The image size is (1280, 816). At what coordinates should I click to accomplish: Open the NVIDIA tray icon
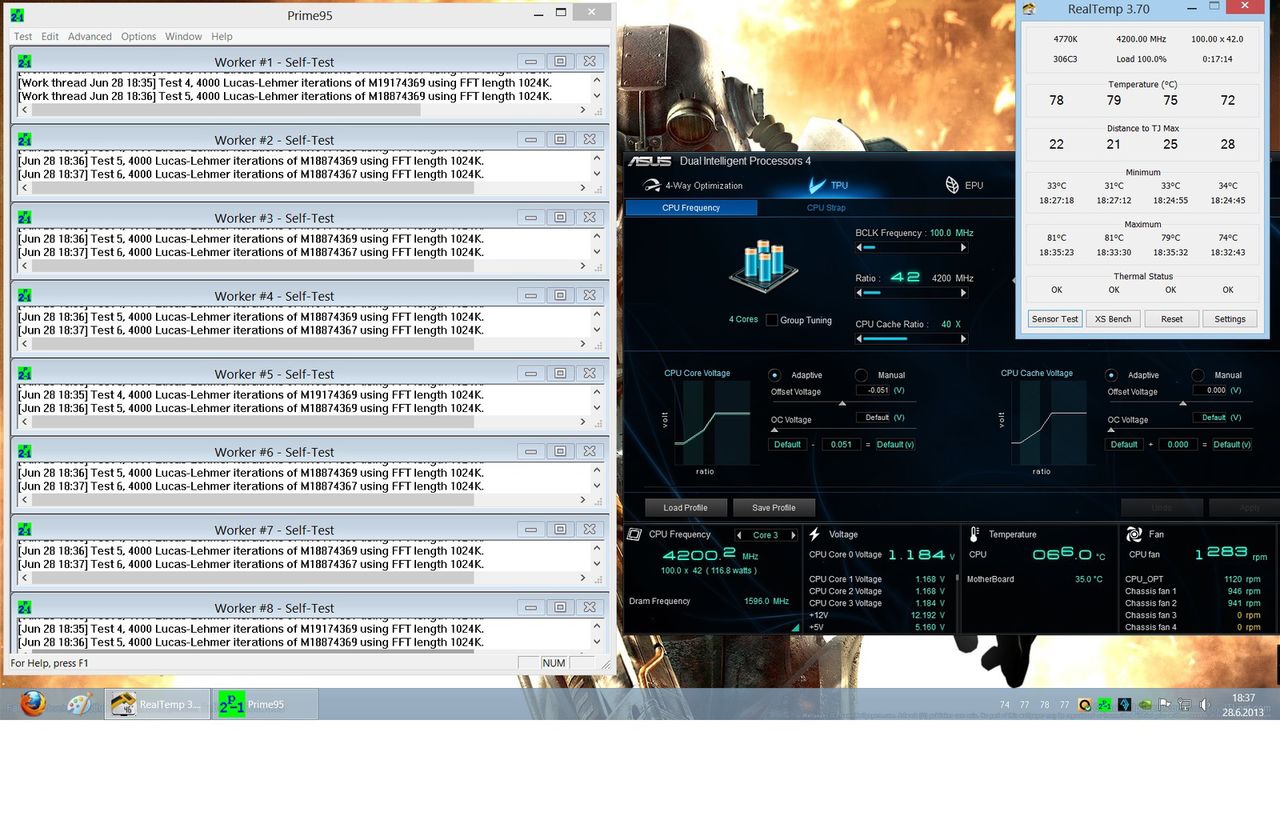[x=1145, y=705]
